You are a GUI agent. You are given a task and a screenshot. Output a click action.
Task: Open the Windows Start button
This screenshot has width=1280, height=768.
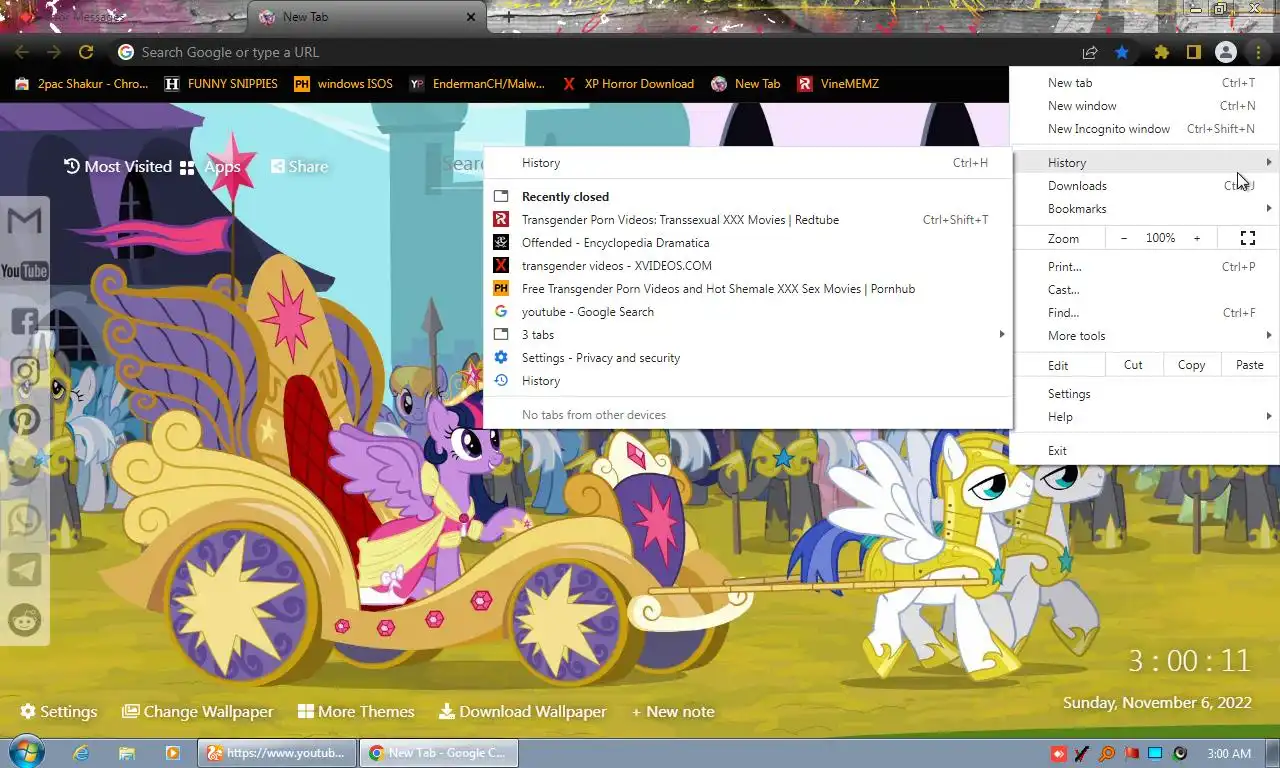tap(26, 753)
